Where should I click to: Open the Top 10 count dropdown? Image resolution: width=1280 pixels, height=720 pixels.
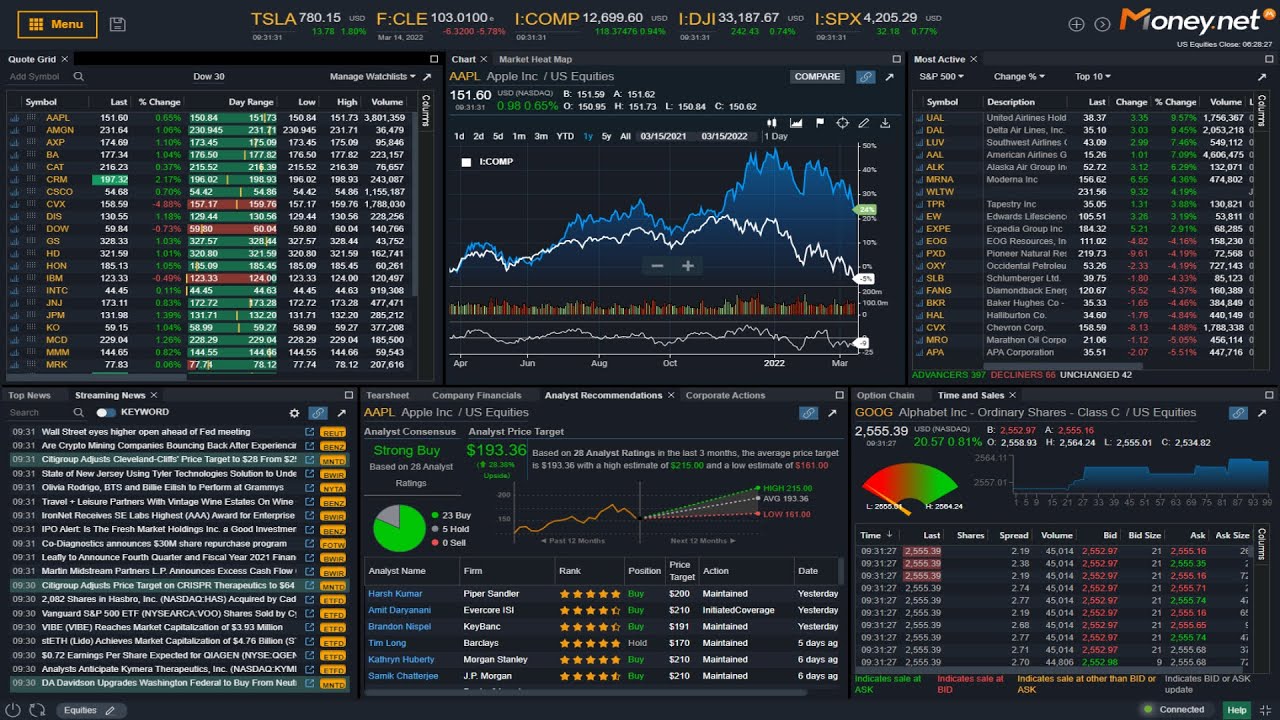1093,77
